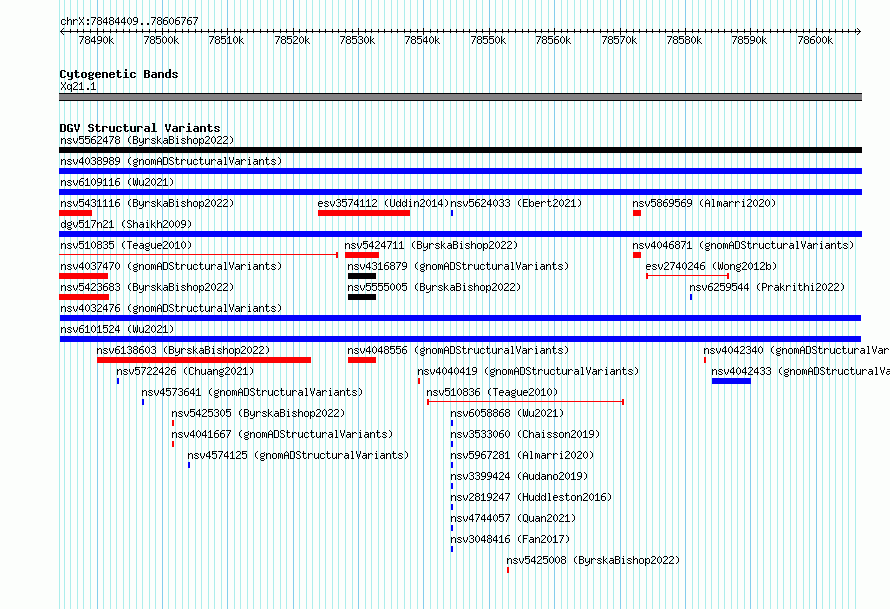Select the black nsv5562478 variant bar

(460, 150)
